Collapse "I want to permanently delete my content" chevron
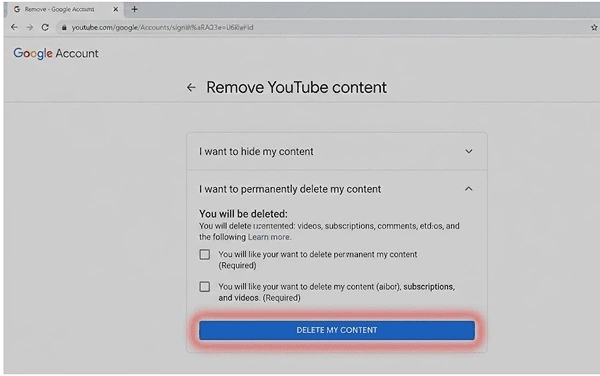The height and width of the screenshot is (376, 600). coord(469,189)
